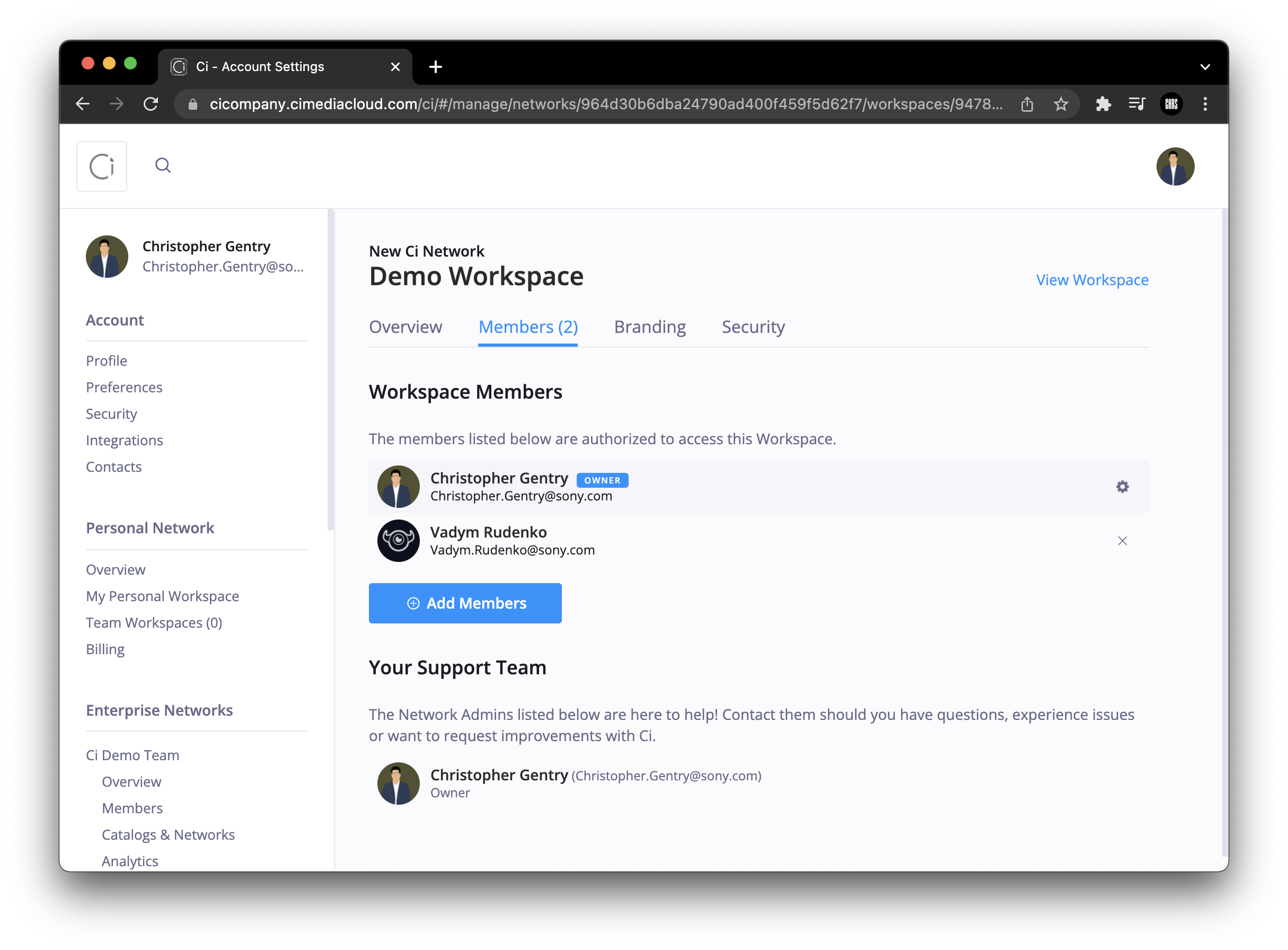Open Preferences in the sidebar

(124, 387)
